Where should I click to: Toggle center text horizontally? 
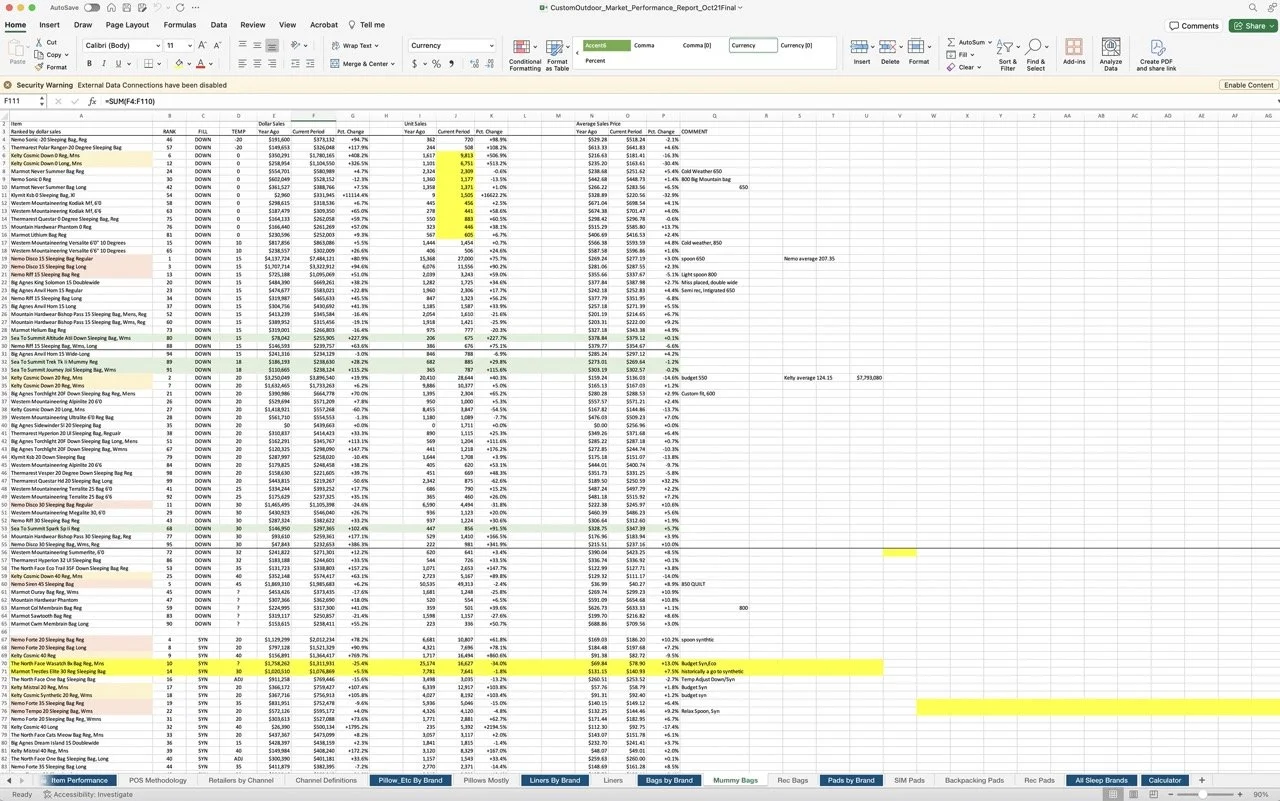257,64
